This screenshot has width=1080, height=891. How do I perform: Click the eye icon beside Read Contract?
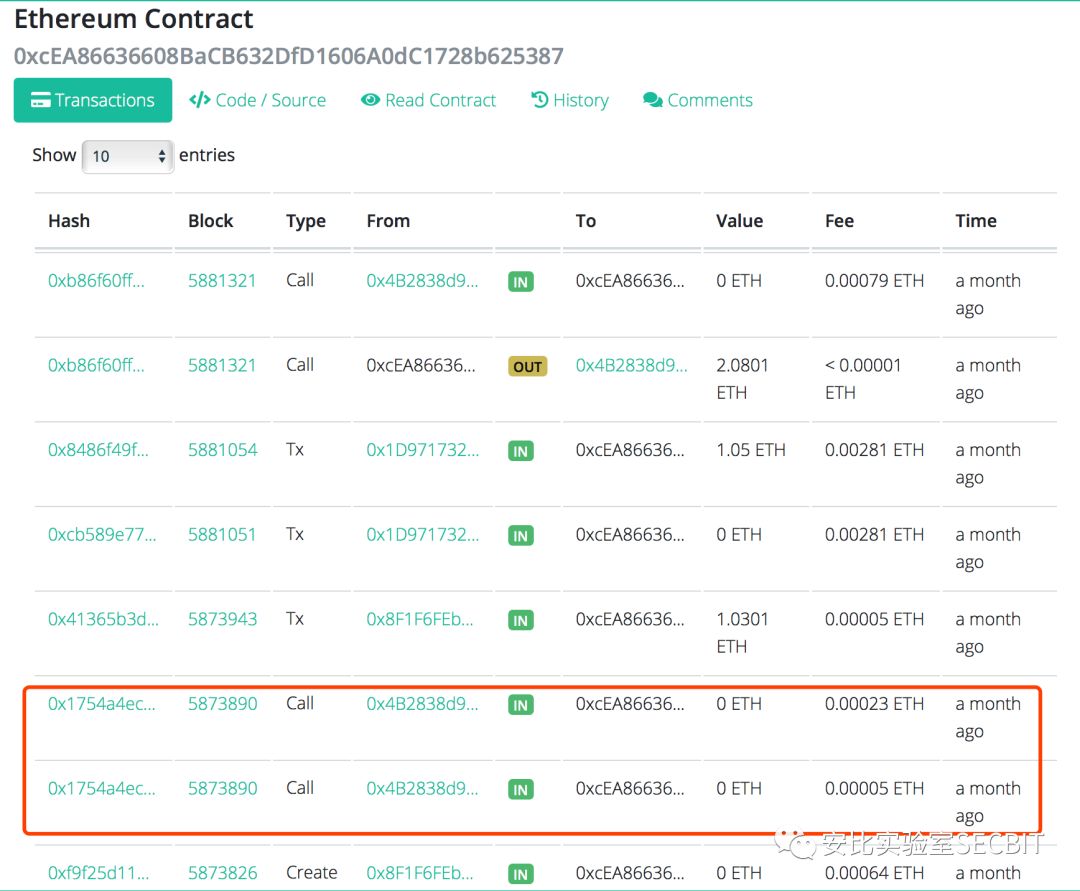pos(371,101)
